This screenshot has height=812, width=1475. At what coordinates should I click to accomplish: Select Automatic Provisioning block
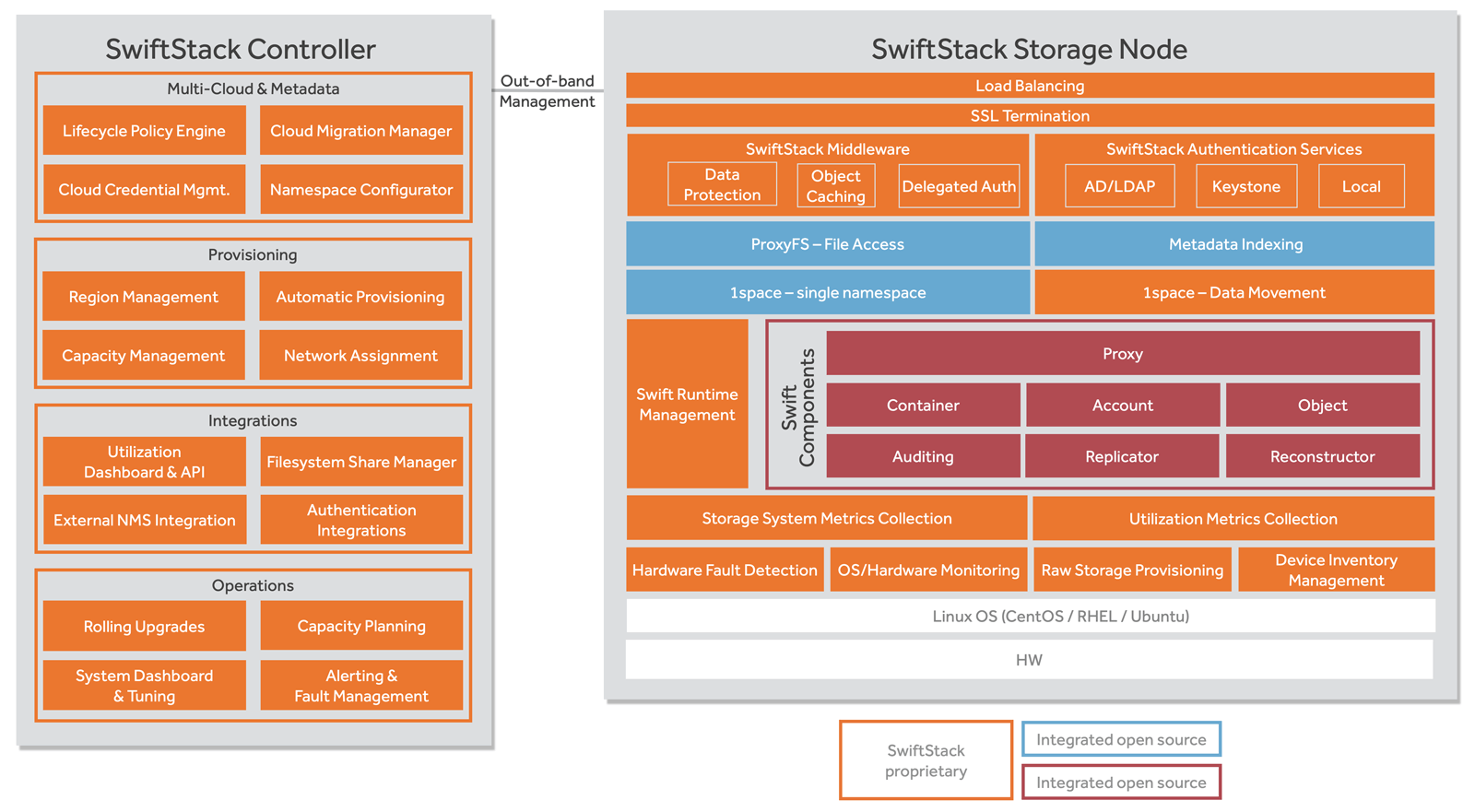[x=360, y=296]
